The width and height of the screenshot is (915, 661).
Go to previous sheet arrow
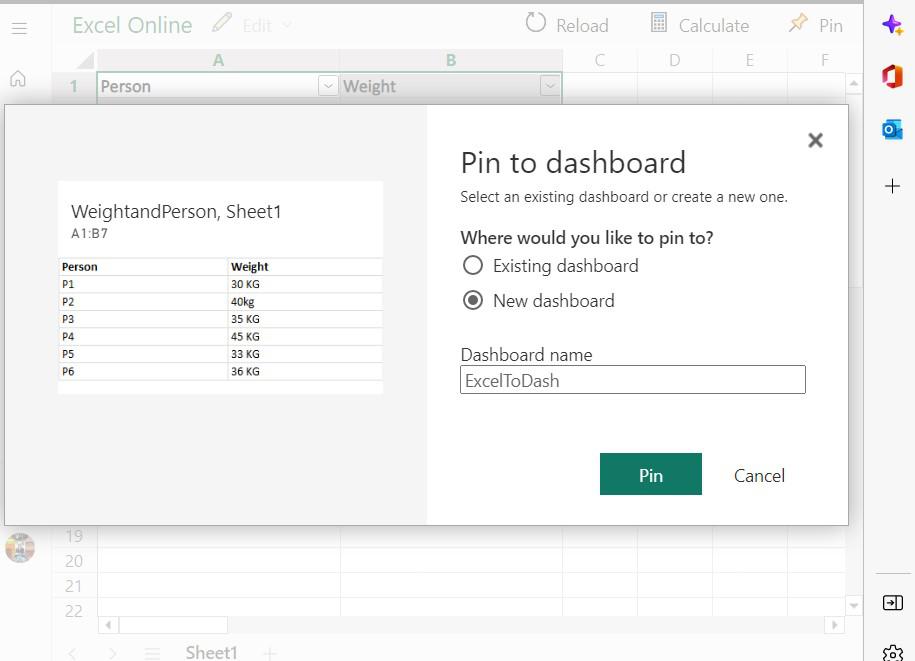[x=72, y=653]
